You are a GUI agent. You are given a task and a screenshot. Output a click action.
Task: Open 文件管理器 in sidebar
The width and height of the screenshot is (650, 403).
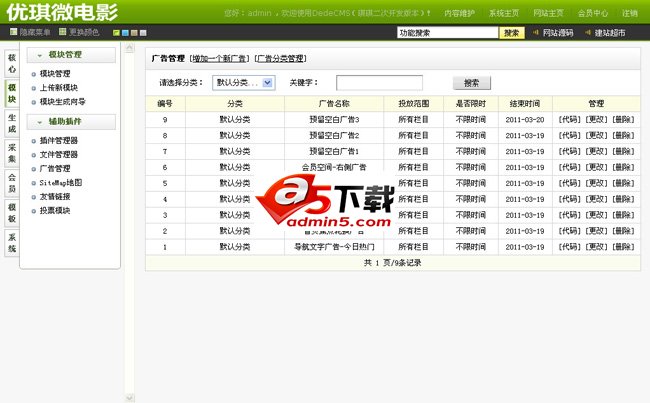pyautogui.click(x=58, y=155)
